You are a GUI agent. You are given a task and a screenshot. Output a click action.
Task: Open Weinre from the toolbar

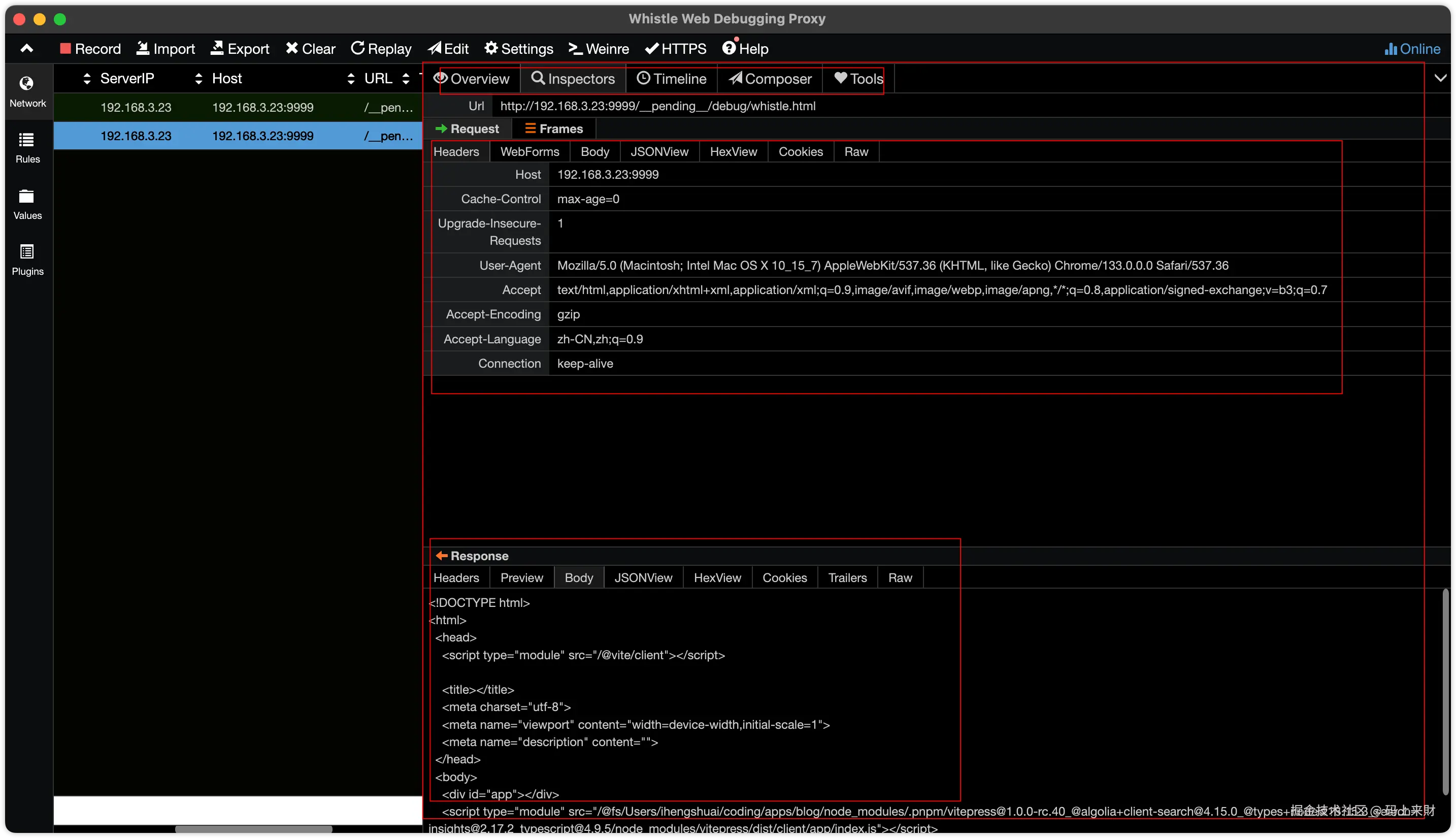click(598, 48)
